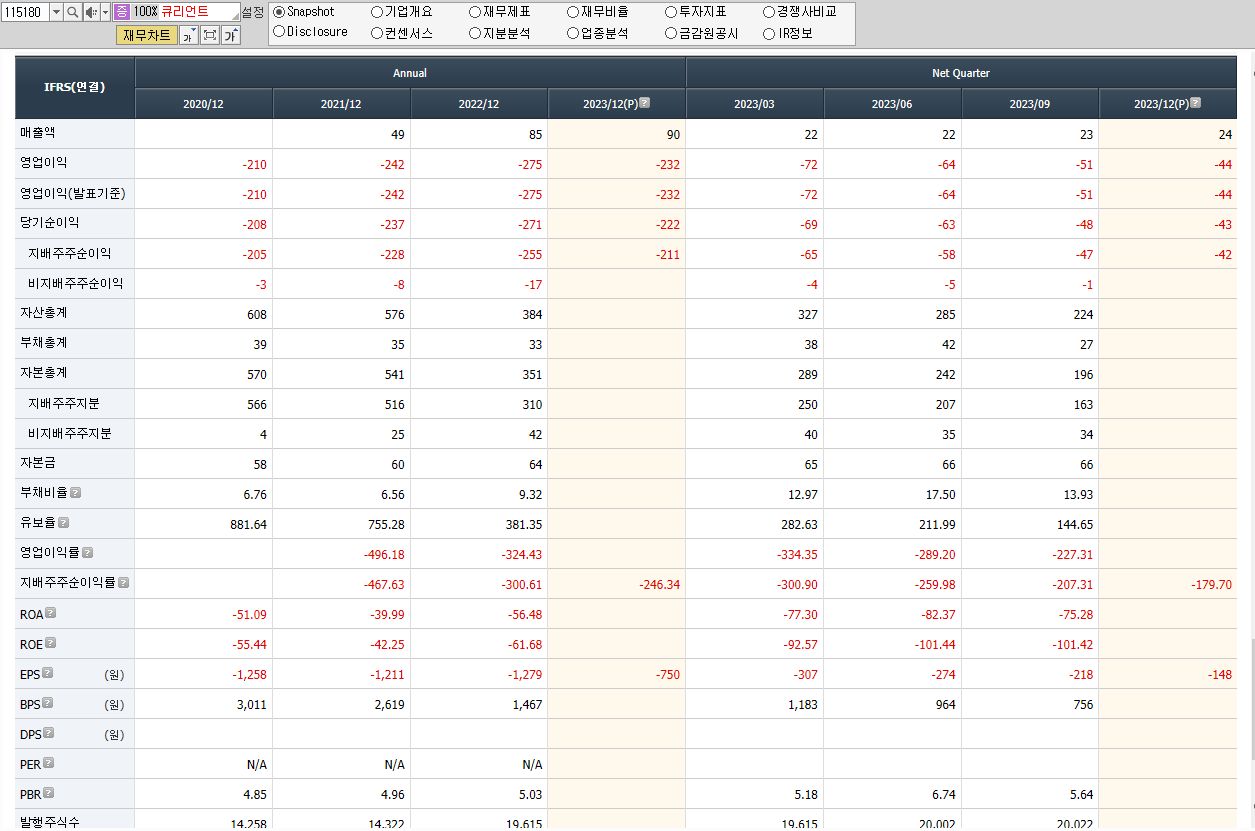Select the 금감원공시 radio button
Screen dimensions: 1255x831
tap(670, 33)
